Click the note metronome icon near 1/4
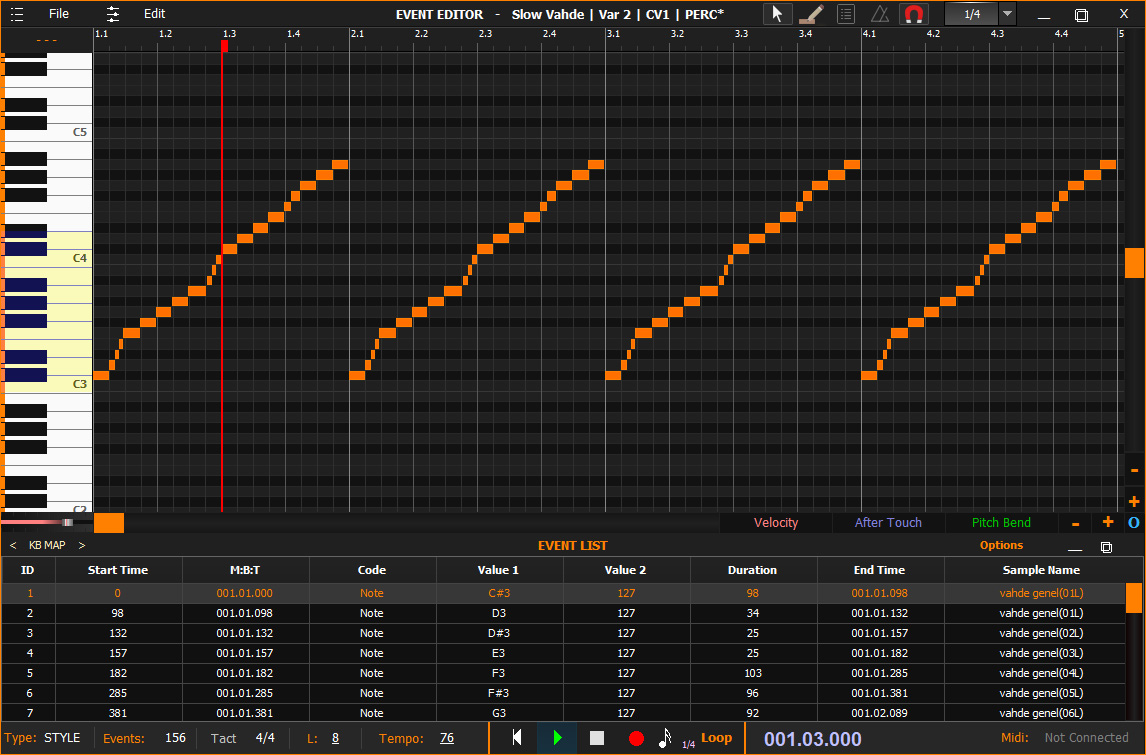Viewport: 1146px width, 755px height. pos(663,737)
